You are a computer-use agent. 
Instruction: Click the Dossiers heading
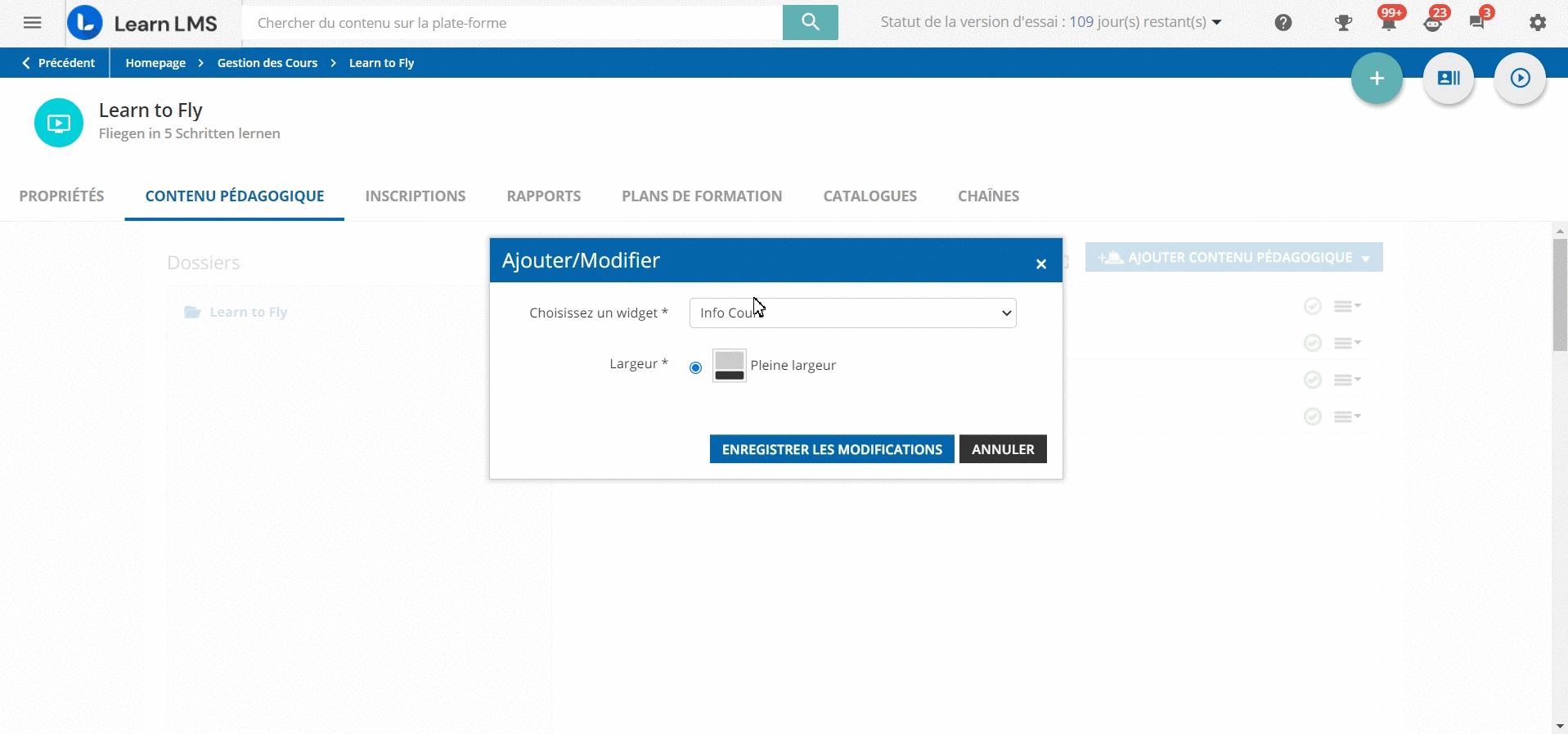coord(204,263)
